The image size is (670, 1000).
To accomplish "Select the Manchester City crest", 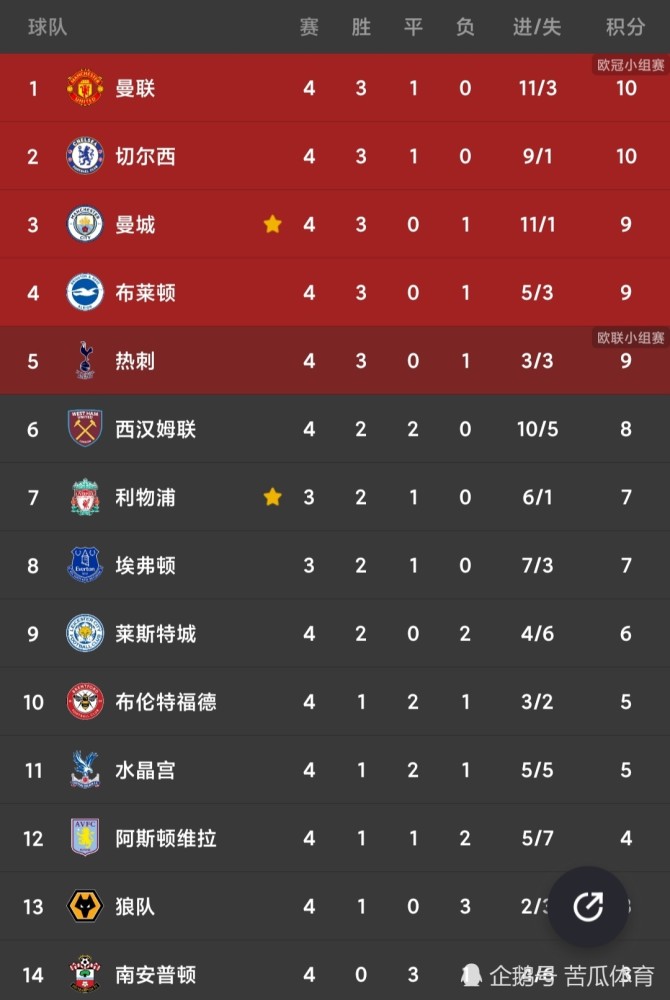I will tap(85, 224).
